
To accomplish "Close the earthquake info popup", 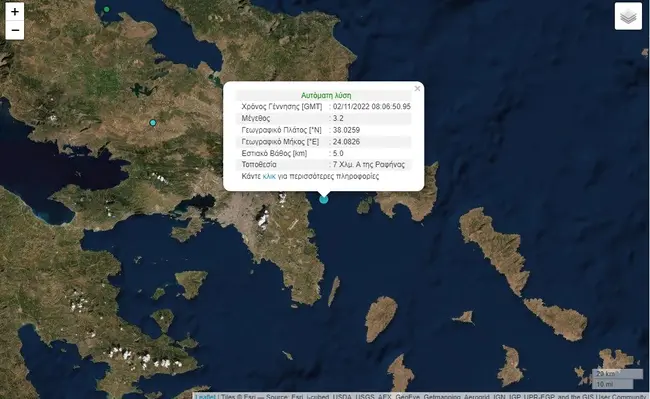I will [x=417, y=89].
